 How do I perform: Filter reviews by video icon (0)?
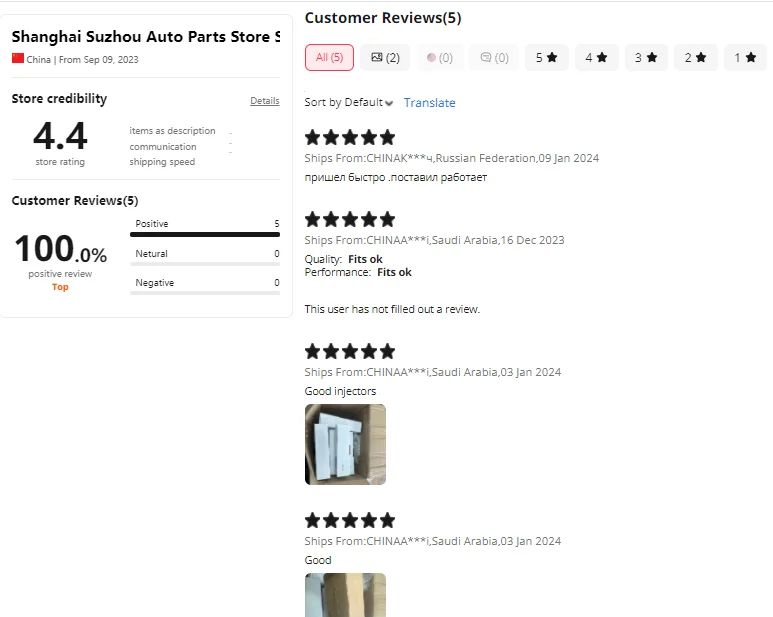440,58
